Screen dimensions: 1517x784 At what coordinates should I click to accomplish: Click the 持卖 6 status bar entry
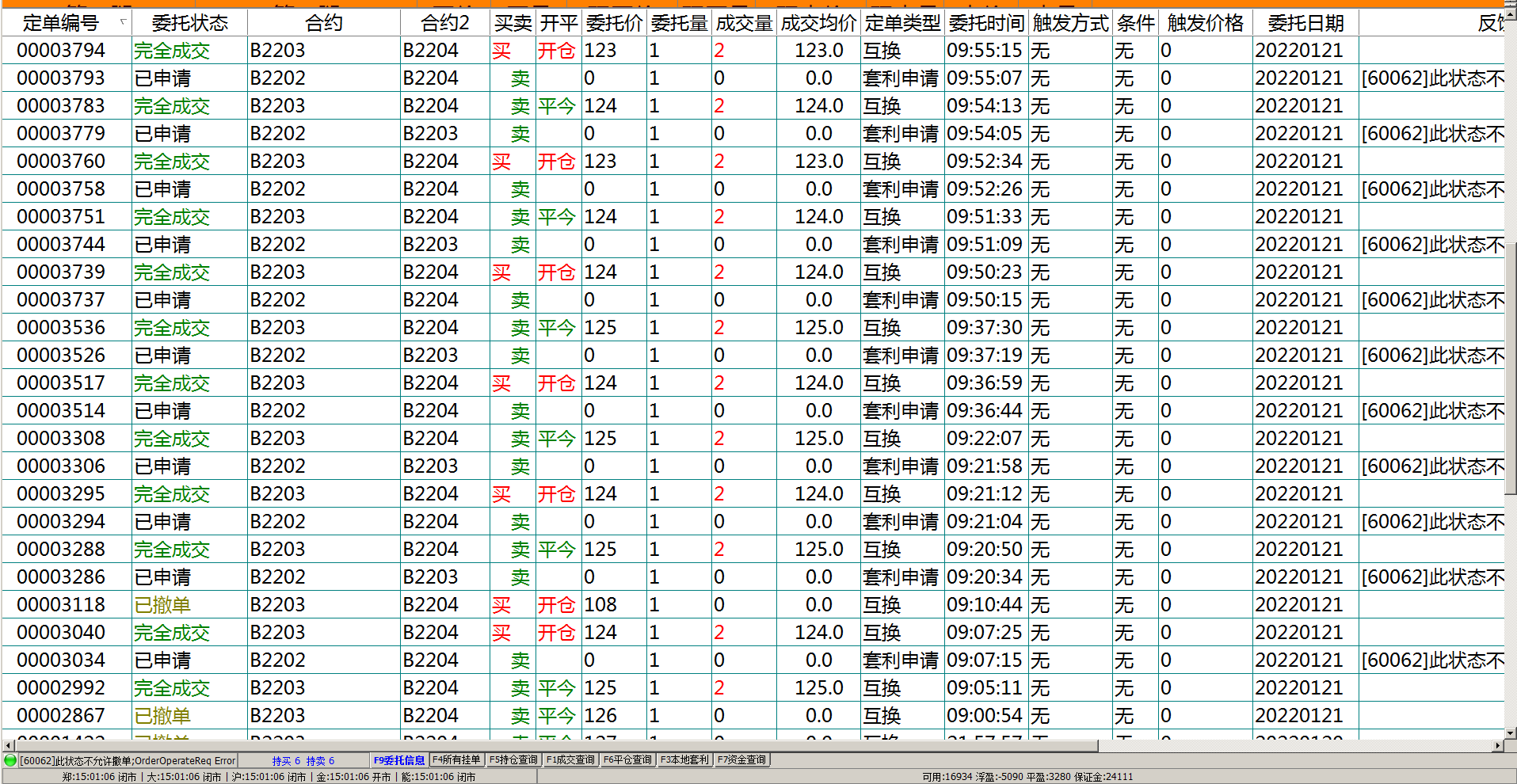point(320,761)
